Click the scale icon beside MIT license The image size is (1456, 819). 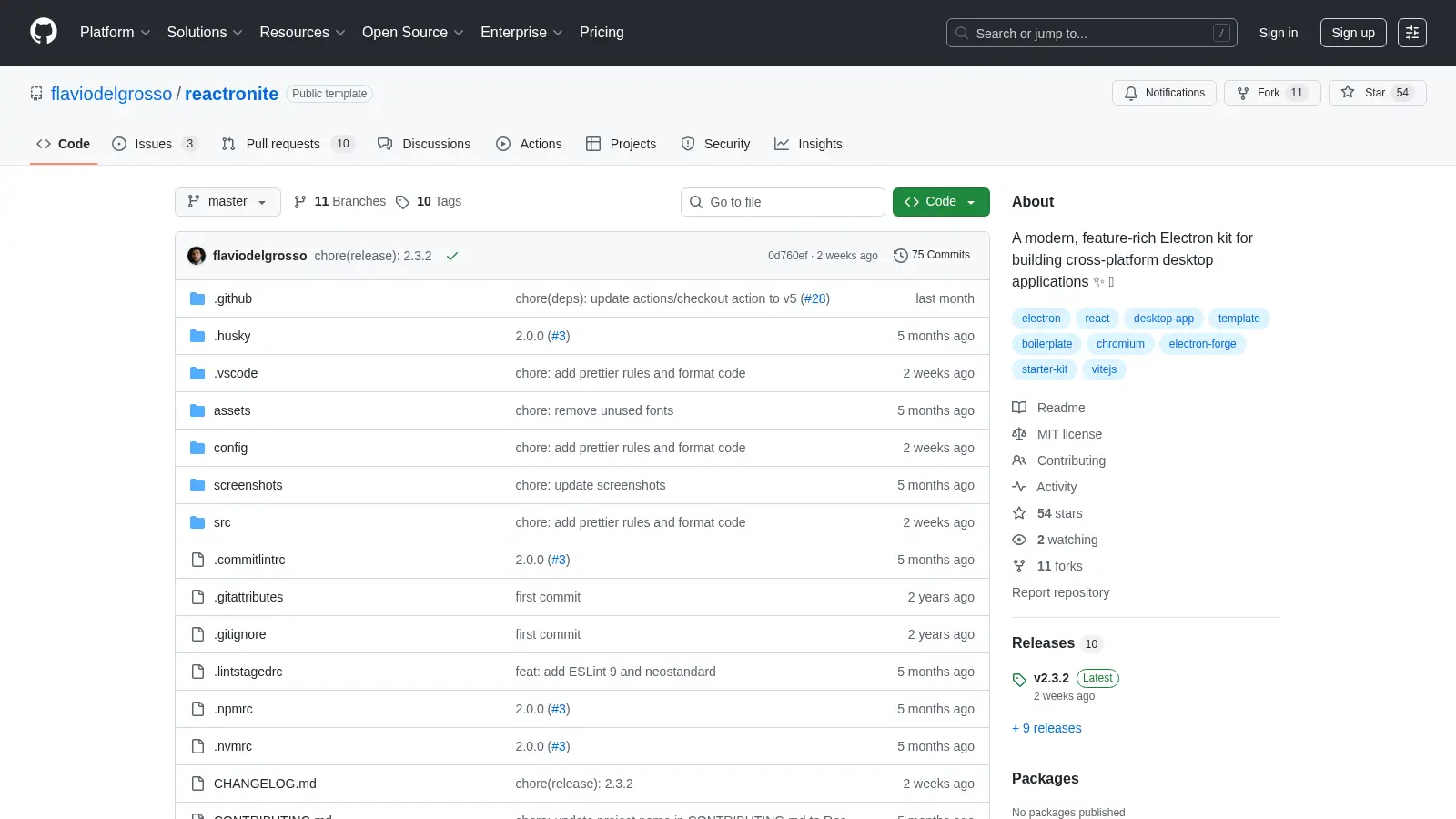click(x=1019, y=434)
